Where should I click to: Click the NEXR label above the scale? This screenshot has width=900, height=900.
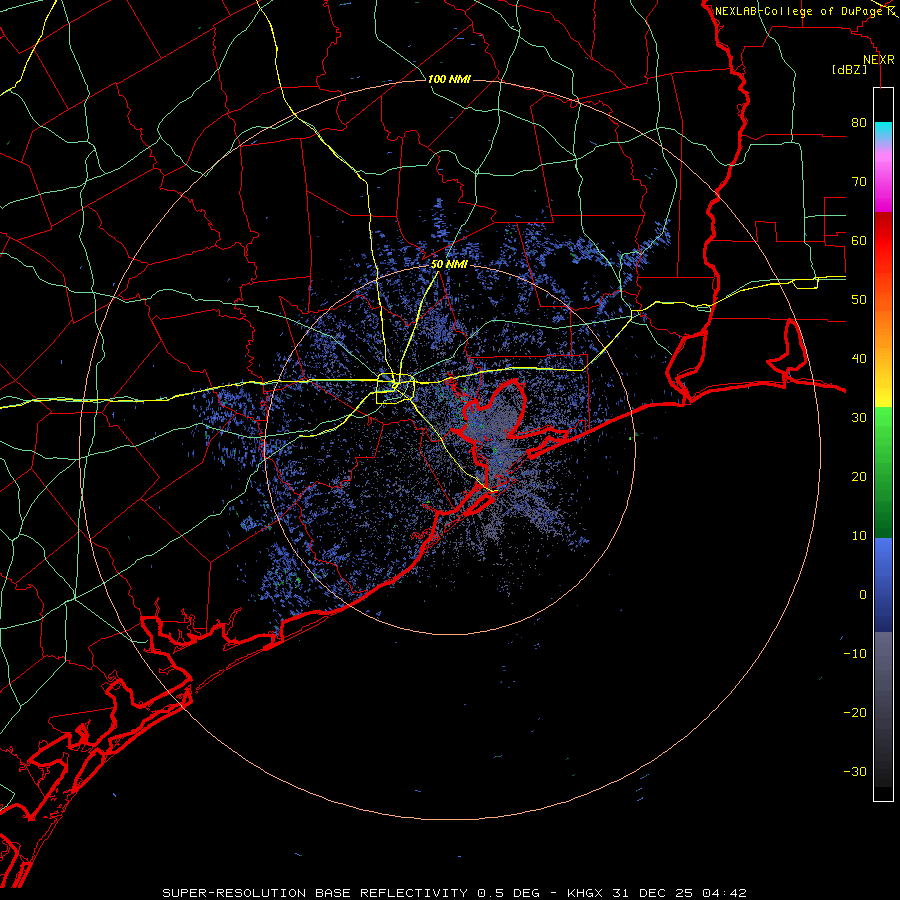point(878,60)
